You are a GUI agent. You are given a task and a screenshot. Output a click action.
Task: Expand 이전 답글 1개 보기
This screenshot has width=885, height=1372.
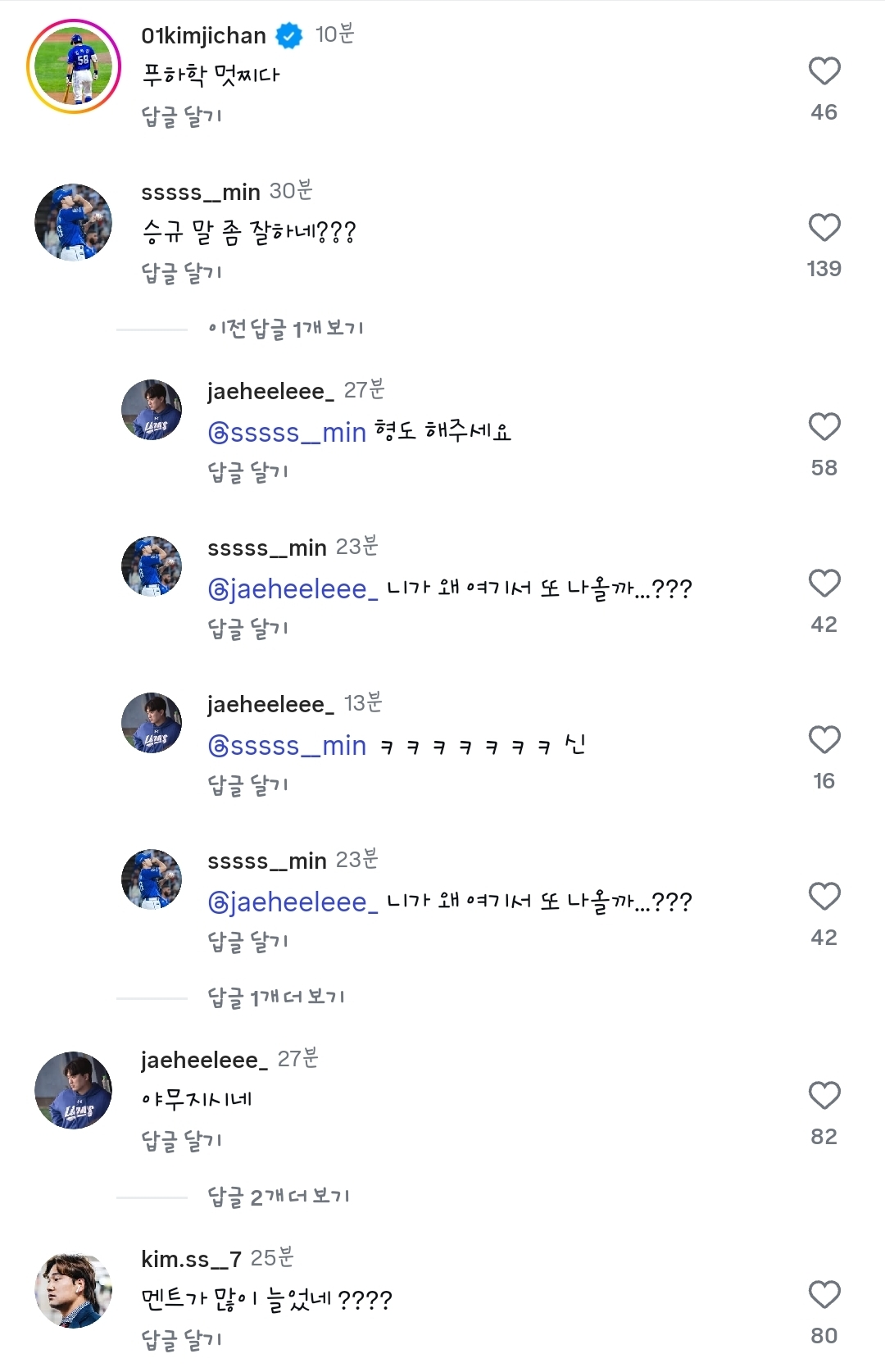pyautogui.click(x=285, y=329)
